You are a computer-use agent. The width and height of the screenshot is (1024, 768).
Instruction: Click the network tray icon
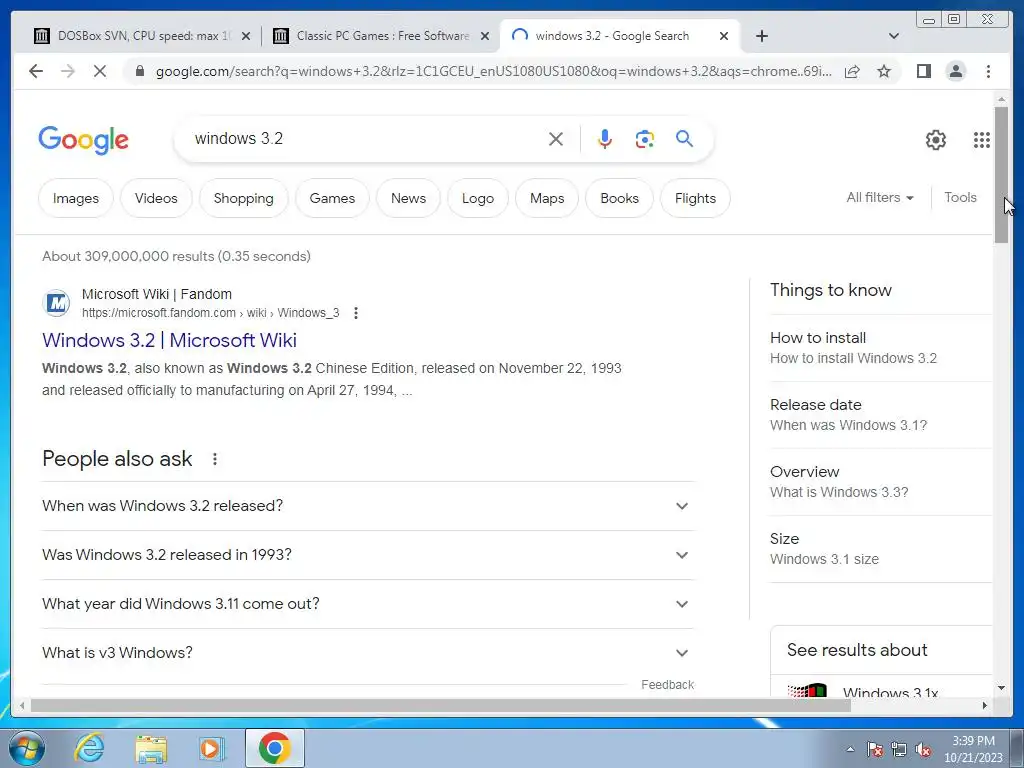(899, 750)
